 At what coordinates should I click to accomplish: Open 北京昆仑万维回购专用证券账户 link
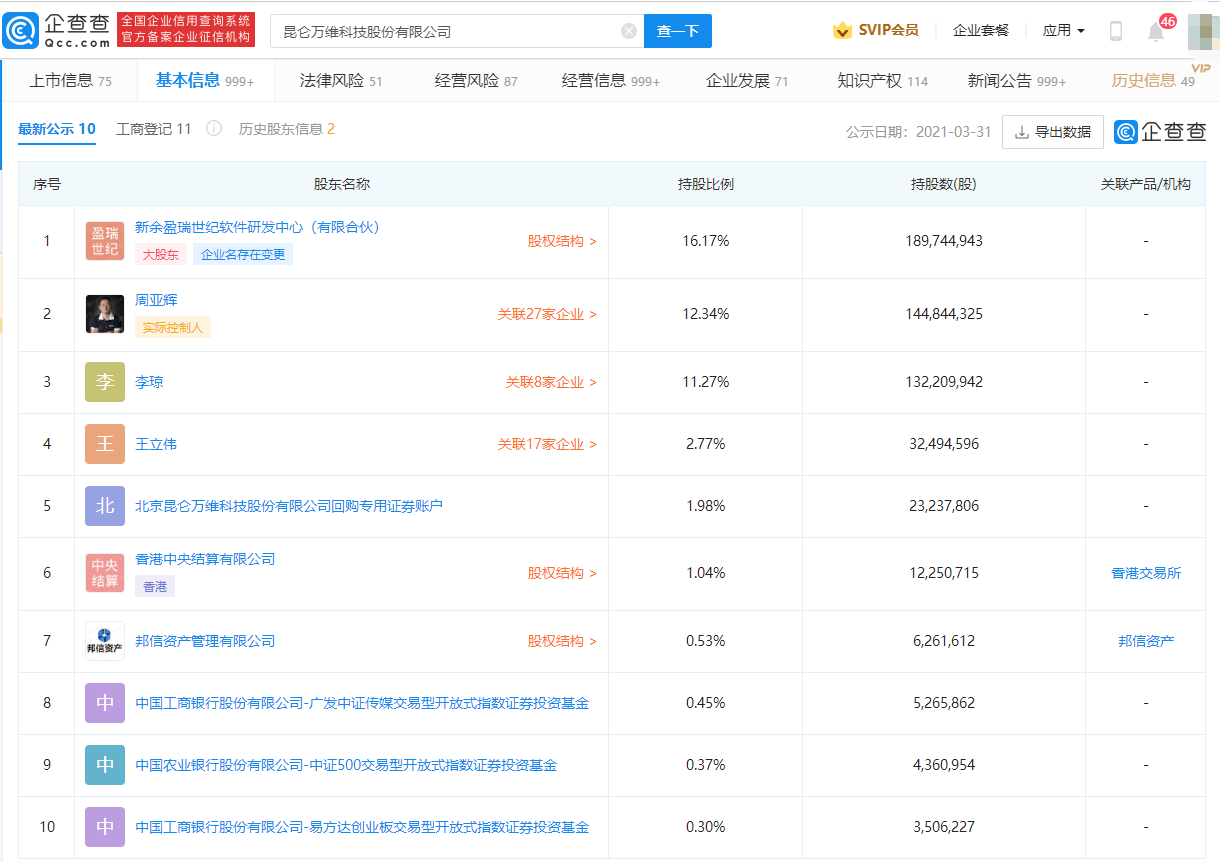point(289,506)
